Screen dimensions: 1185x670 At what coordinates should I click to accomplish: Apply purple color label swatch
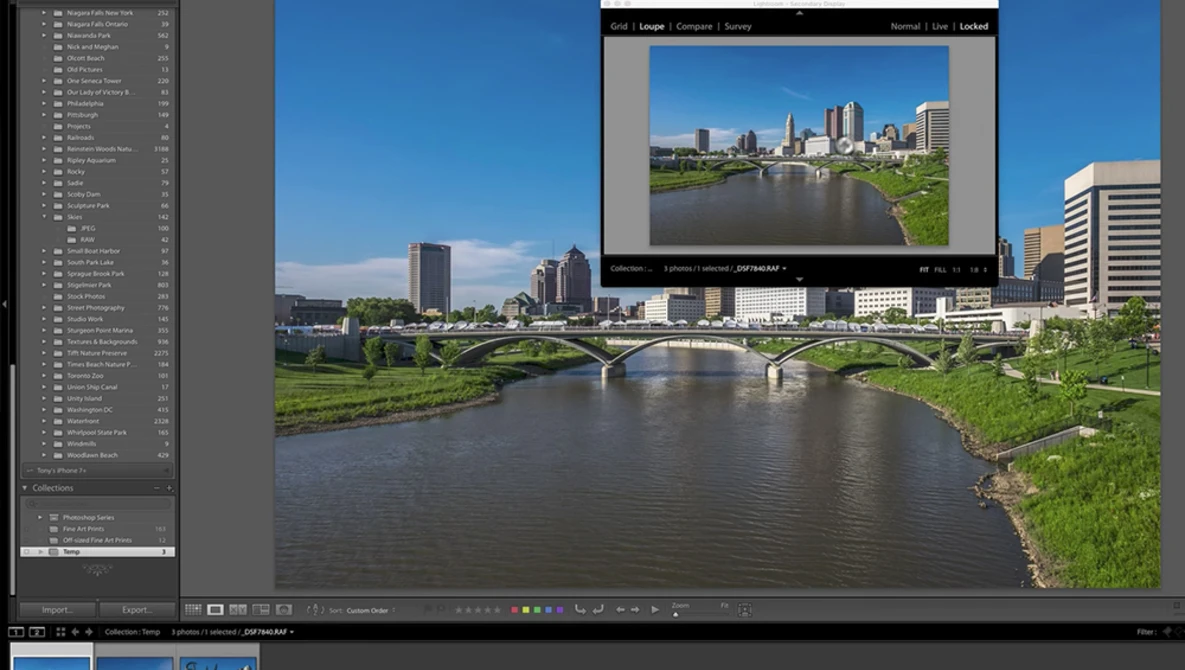(560, 610)
